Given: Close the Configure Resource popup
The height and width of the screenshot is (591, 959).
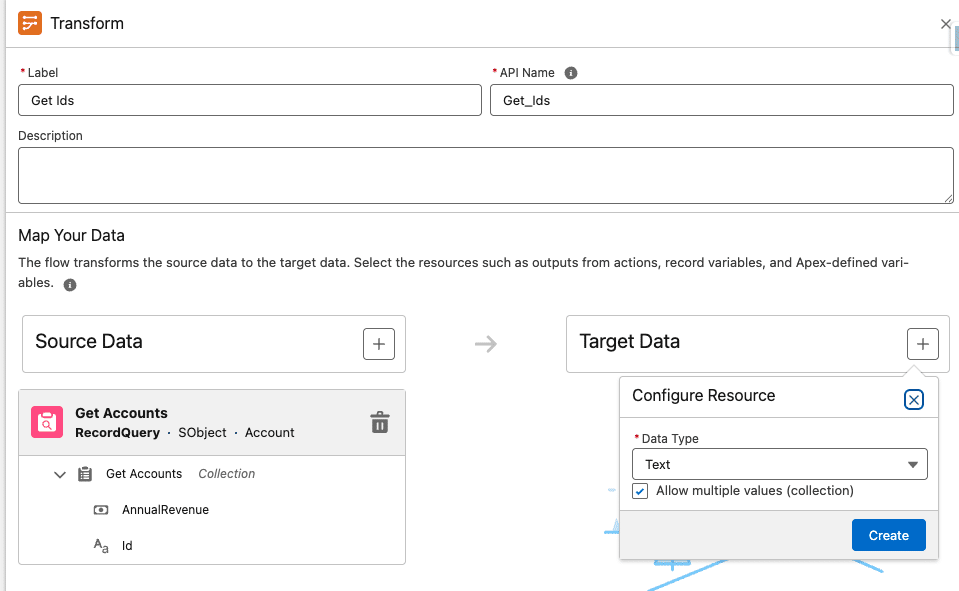Looking at the screenshot, I should click(913, 400).
